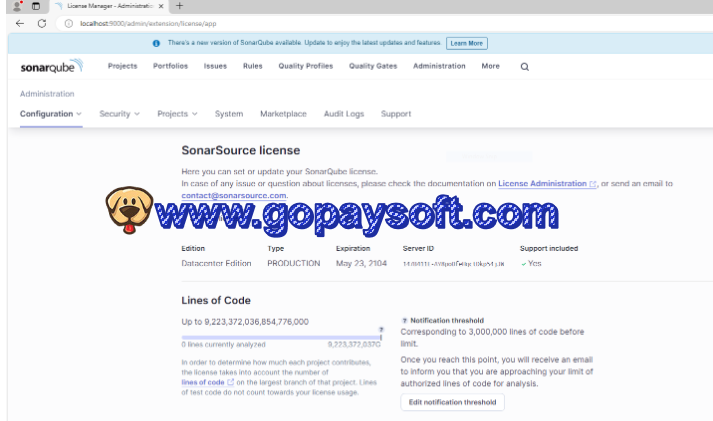Open the tab actions icon
713x421 pixels.
tap(36, 6)
